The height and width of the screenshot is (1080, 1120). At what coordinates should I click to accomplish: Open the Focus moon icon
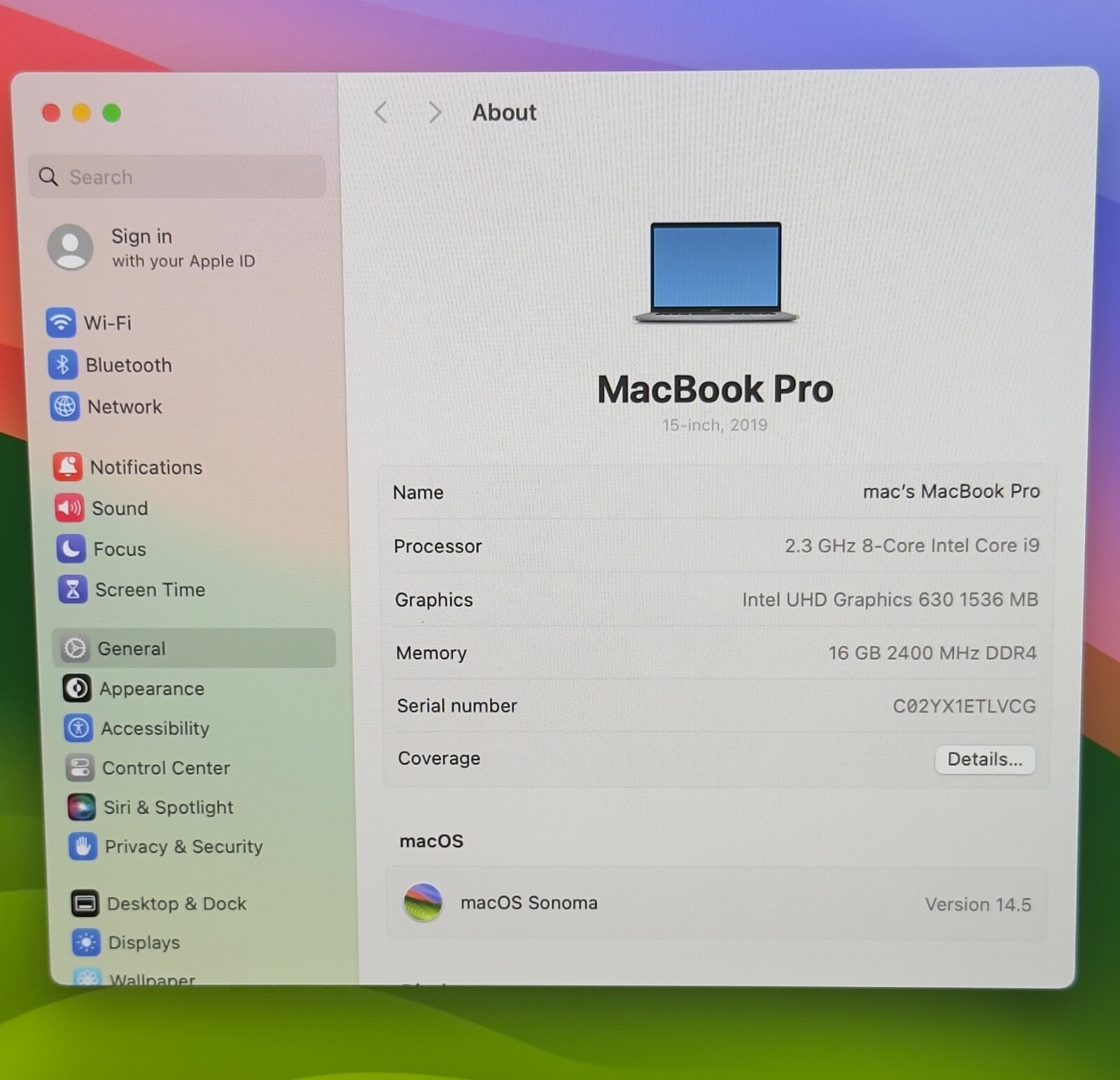(x=71, y=549)
